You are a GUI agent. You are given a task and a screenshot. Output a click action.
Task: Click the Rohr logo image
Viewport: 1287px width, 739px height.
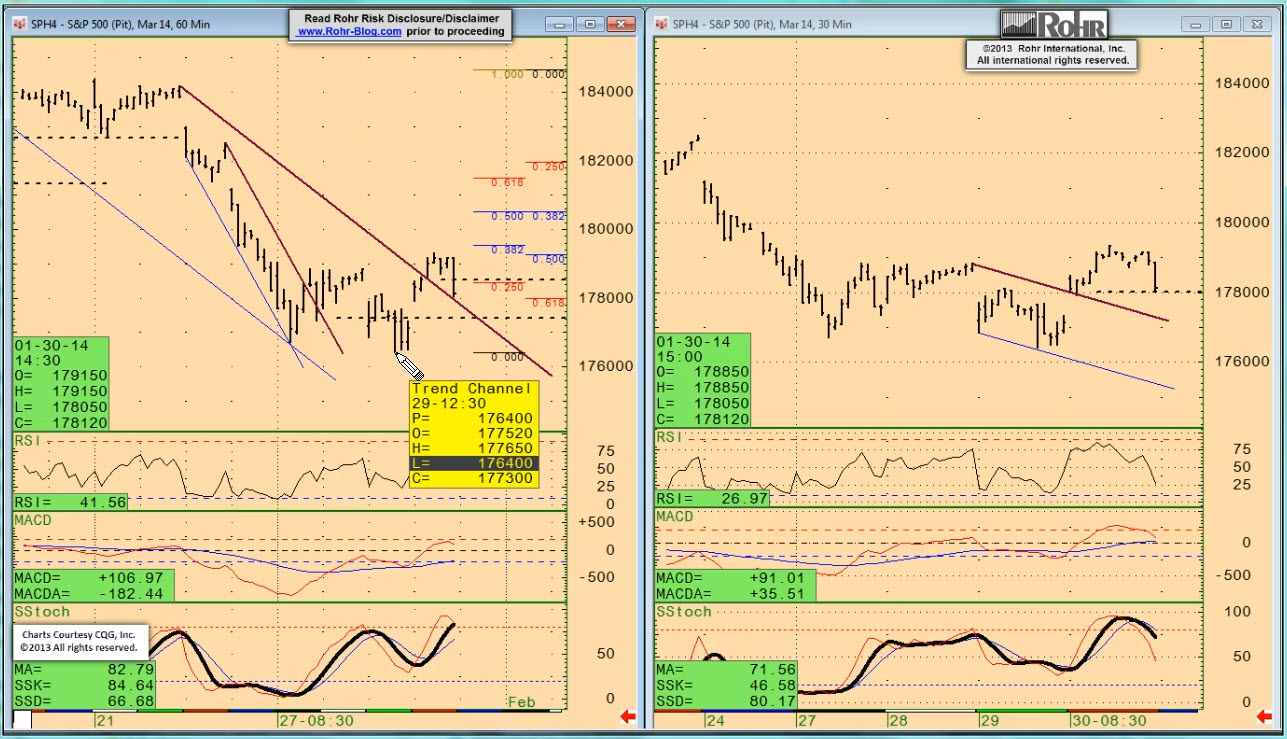coord(1053,25)
